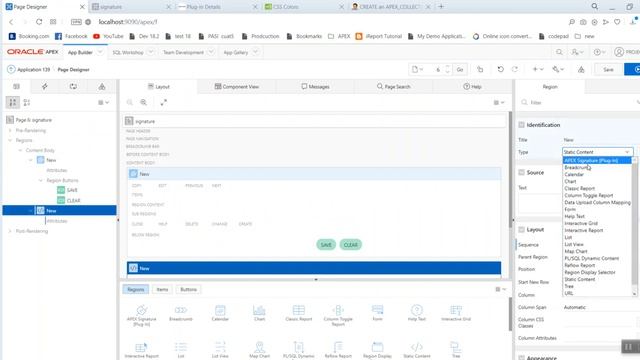Image resolution: width=640 pixels, height=360 pixels.
Task: Select the Regions gallery tab
Action: tap(136, 289)
